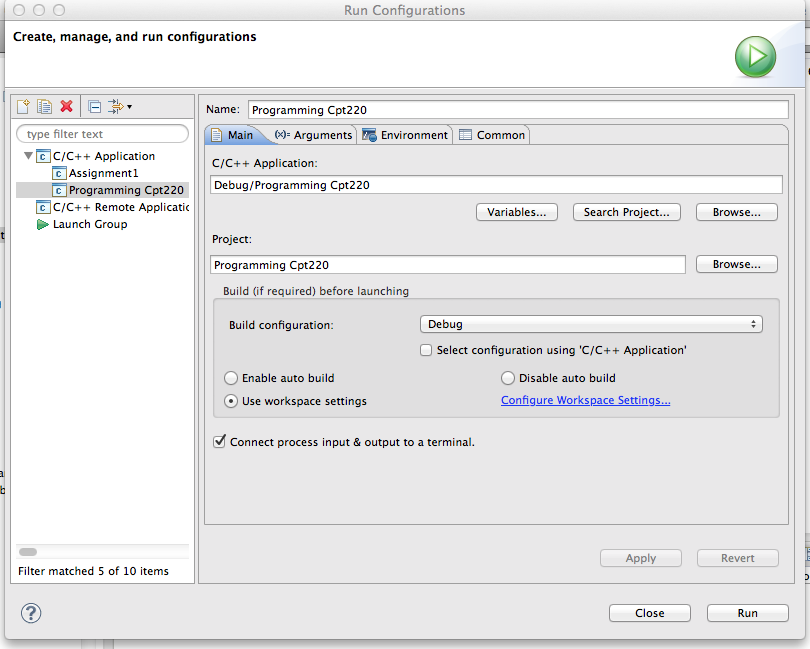This screenshot has width=810, height=649.
Task: Uncheck Connect process input & output to terminal
Action: click(219, 442)
